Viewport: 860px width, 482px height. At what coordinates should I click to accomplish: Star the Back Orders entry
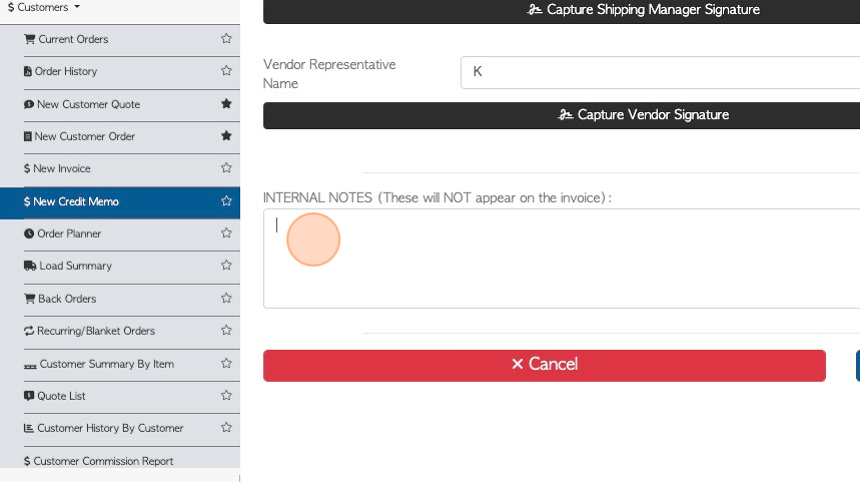pos(226,298)
